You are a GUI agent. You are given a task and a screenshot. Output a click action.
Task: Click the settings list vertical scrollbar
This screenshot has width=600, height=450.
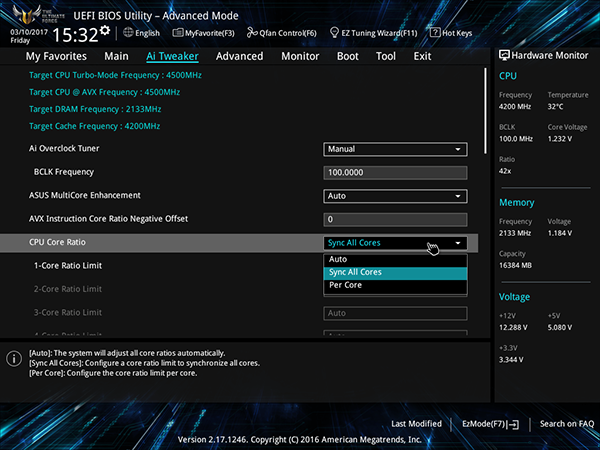pos(486,111)
